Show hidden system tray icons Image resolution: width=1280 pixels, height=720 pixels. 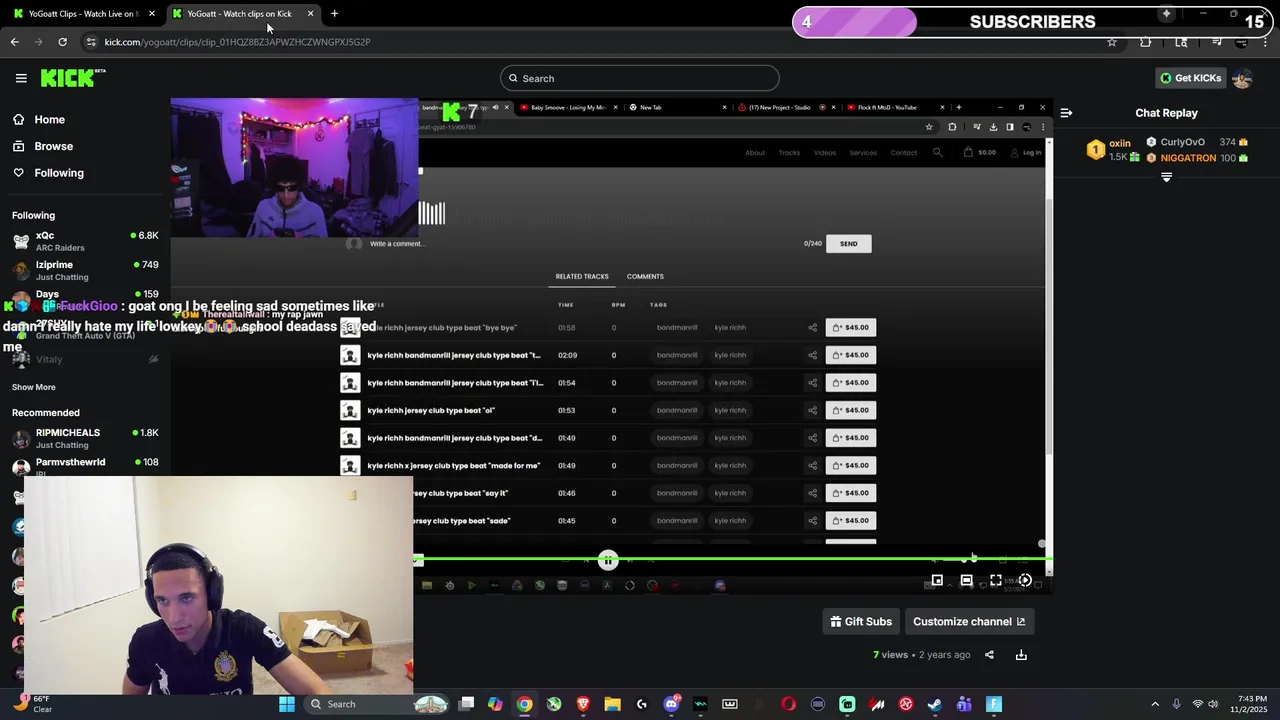[x=1155, y=704]
